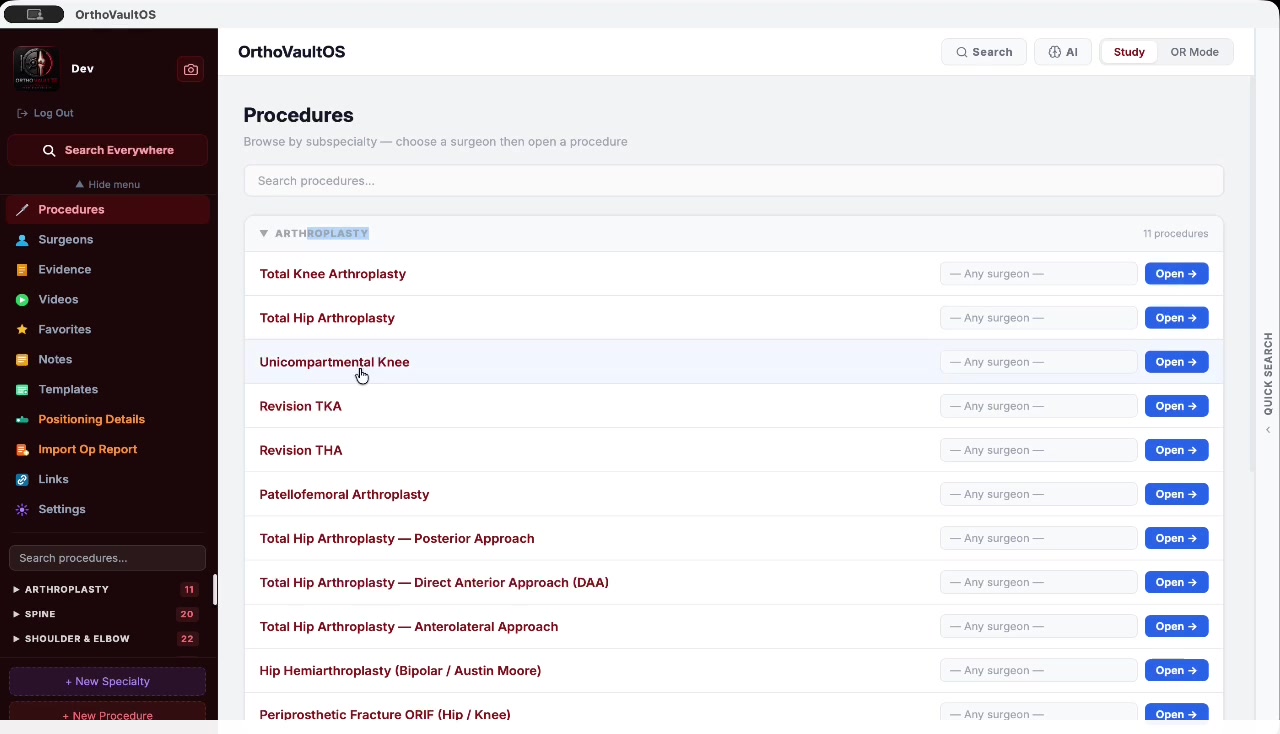Click the Evidence icon in sidebar

click(x=22, y=270)
